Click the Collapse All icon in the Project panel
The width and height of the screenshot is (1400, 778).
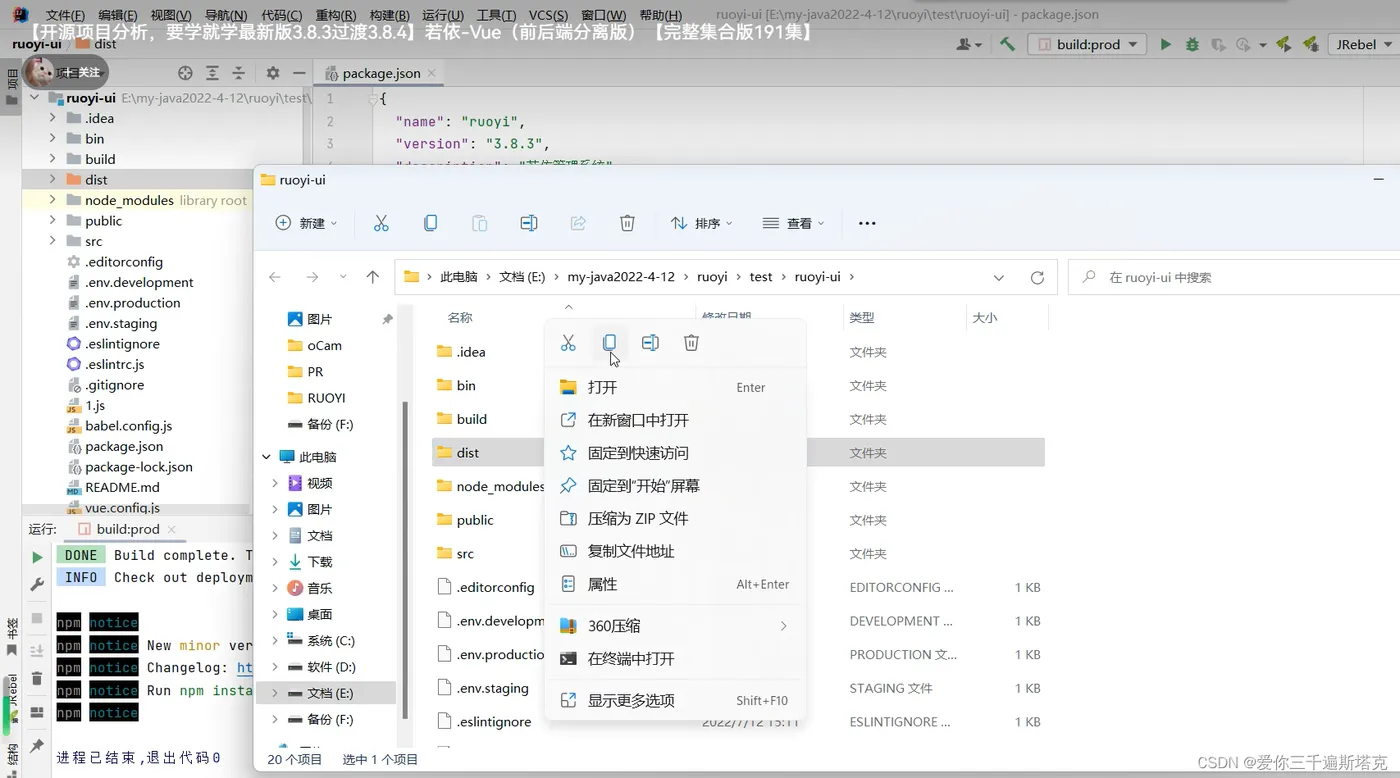(x=239, y=73)
